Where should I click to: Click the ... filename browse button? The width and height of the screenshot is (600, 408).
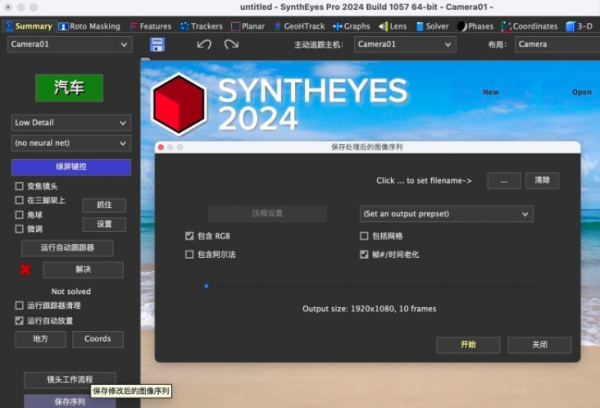(x=504, y=181)
